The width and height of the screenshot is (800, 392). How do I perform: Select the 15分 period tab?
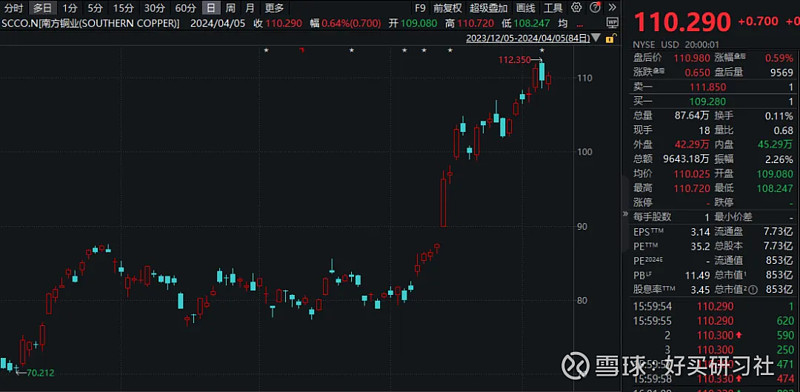123,8
